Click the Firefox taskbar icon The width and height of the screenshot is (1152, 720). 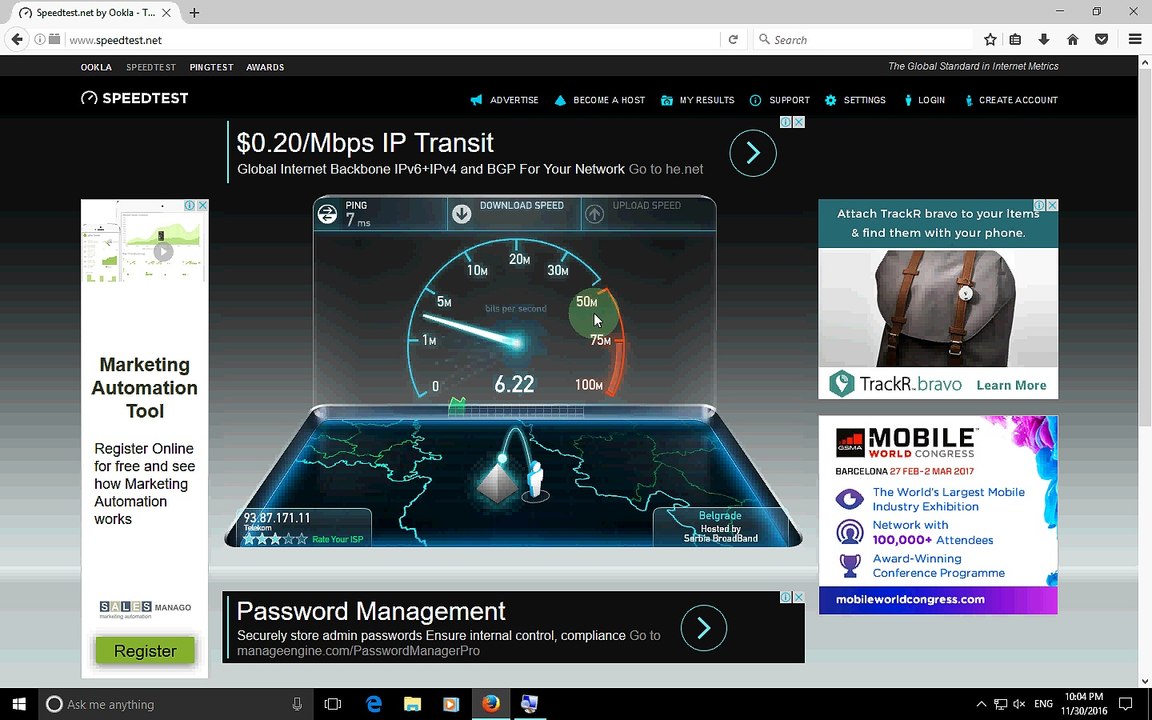pos(491,704)
